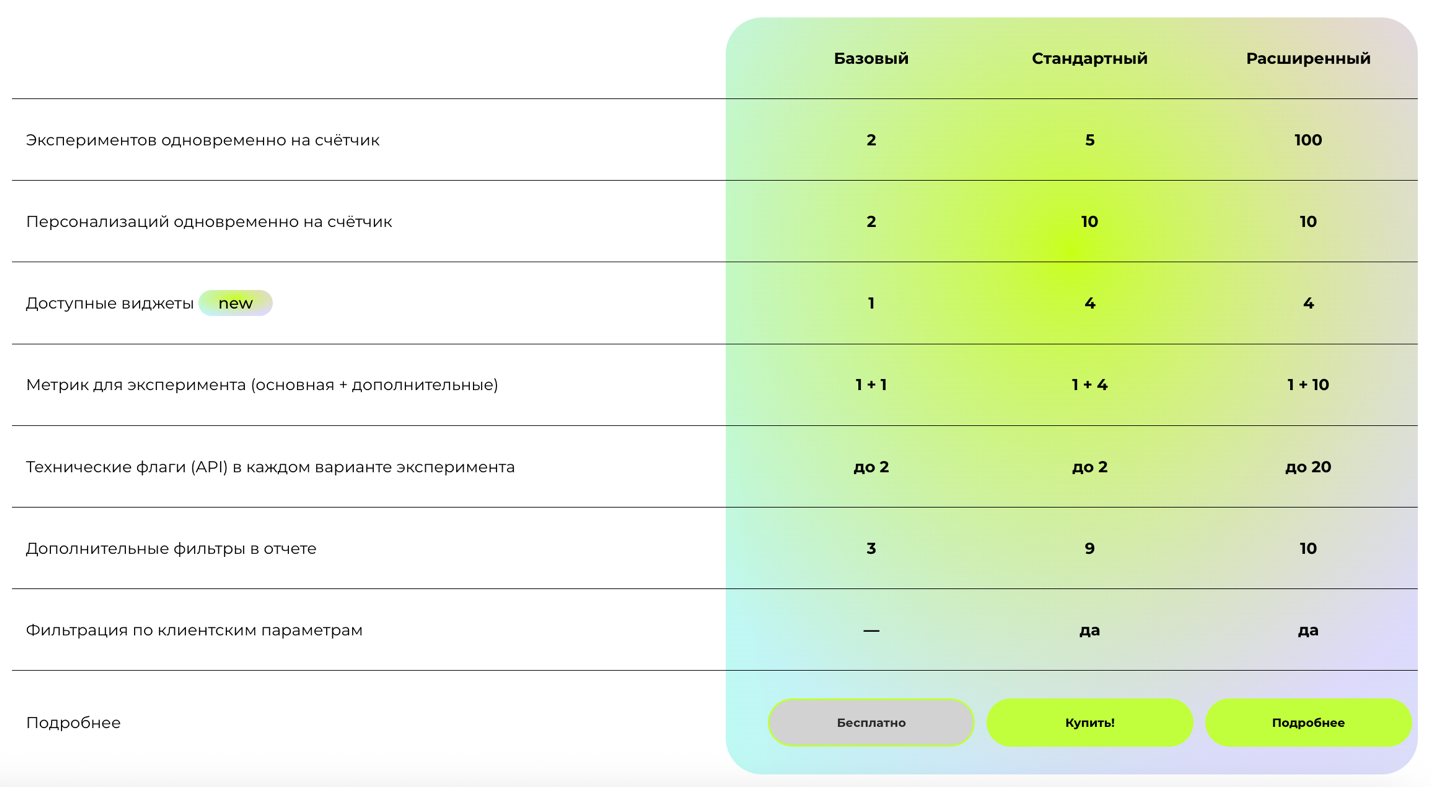This screenshot has width=1431, height=787.
Task: Click the value 9 in the Стандартный column
Action: pos(1089,549)
